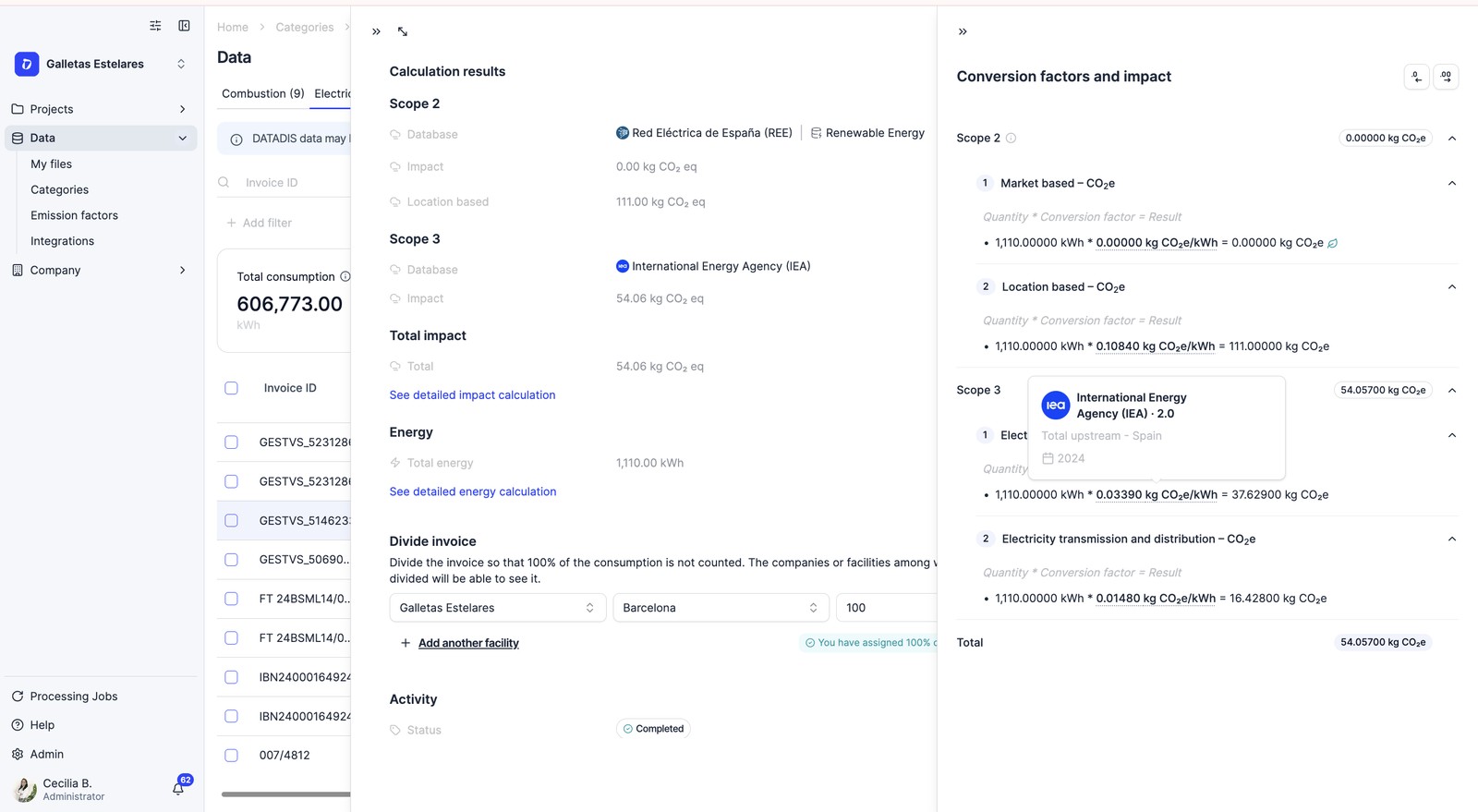Image resolution: width=1478 pixels, height=812 pixels.
Task: Click the info icon next to Scope 2
Action: tap(1011, 138)
